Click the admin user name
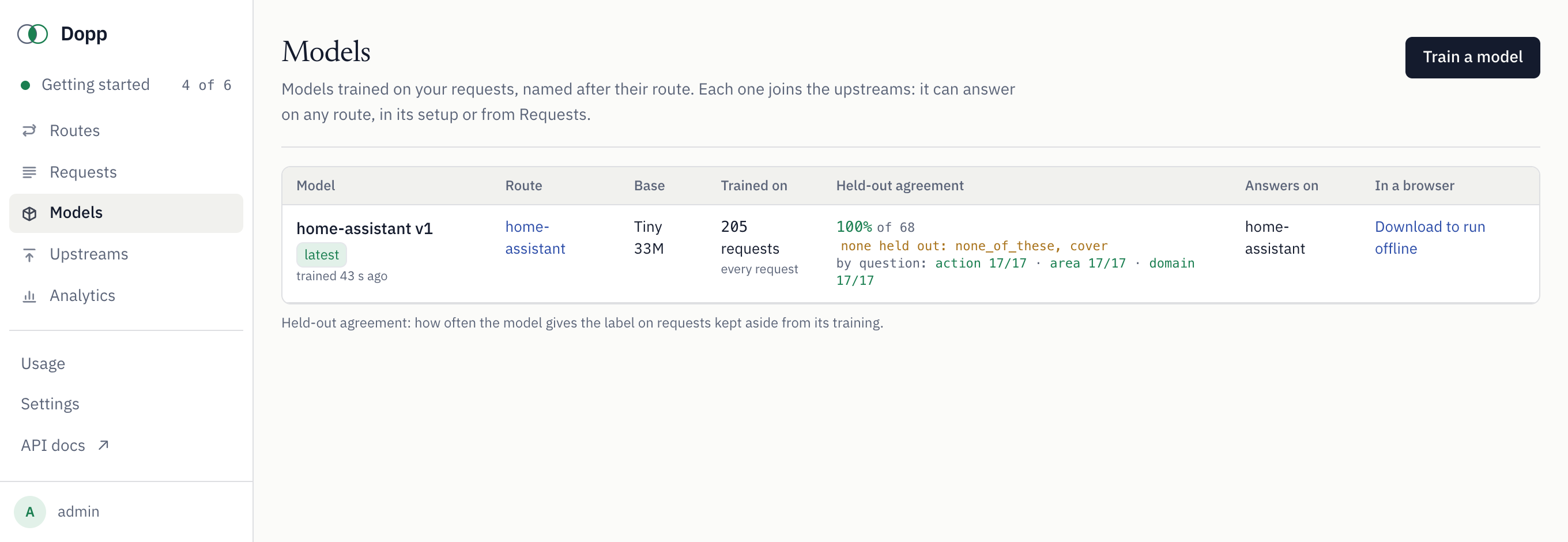The image size is (1568, 542). click(78, 511)
